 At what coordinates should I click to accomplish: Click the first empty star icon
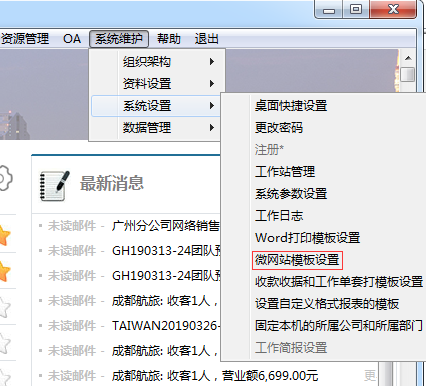(5, 307)
